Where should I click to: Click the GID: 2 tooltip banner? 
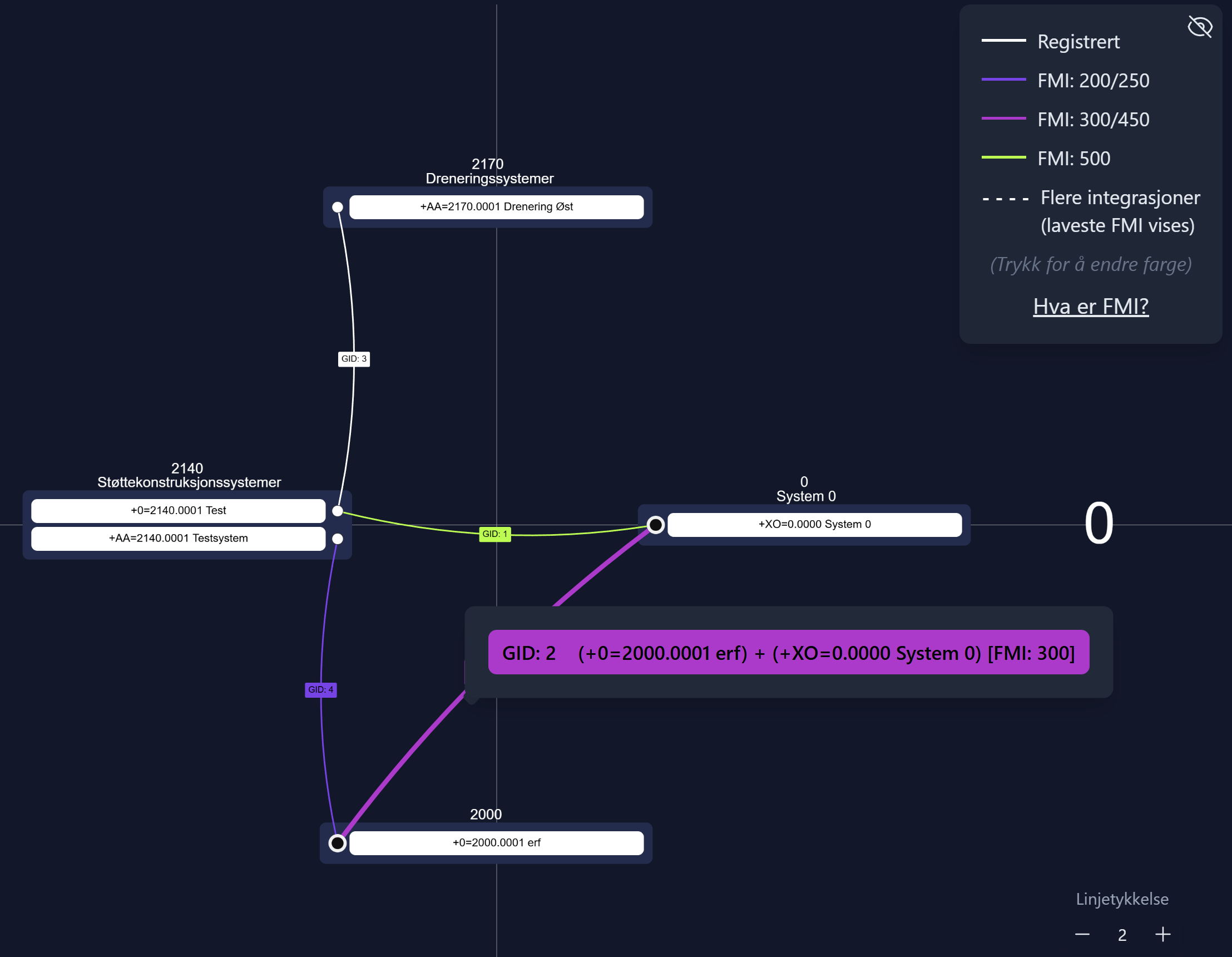click(x=788, y=653)
